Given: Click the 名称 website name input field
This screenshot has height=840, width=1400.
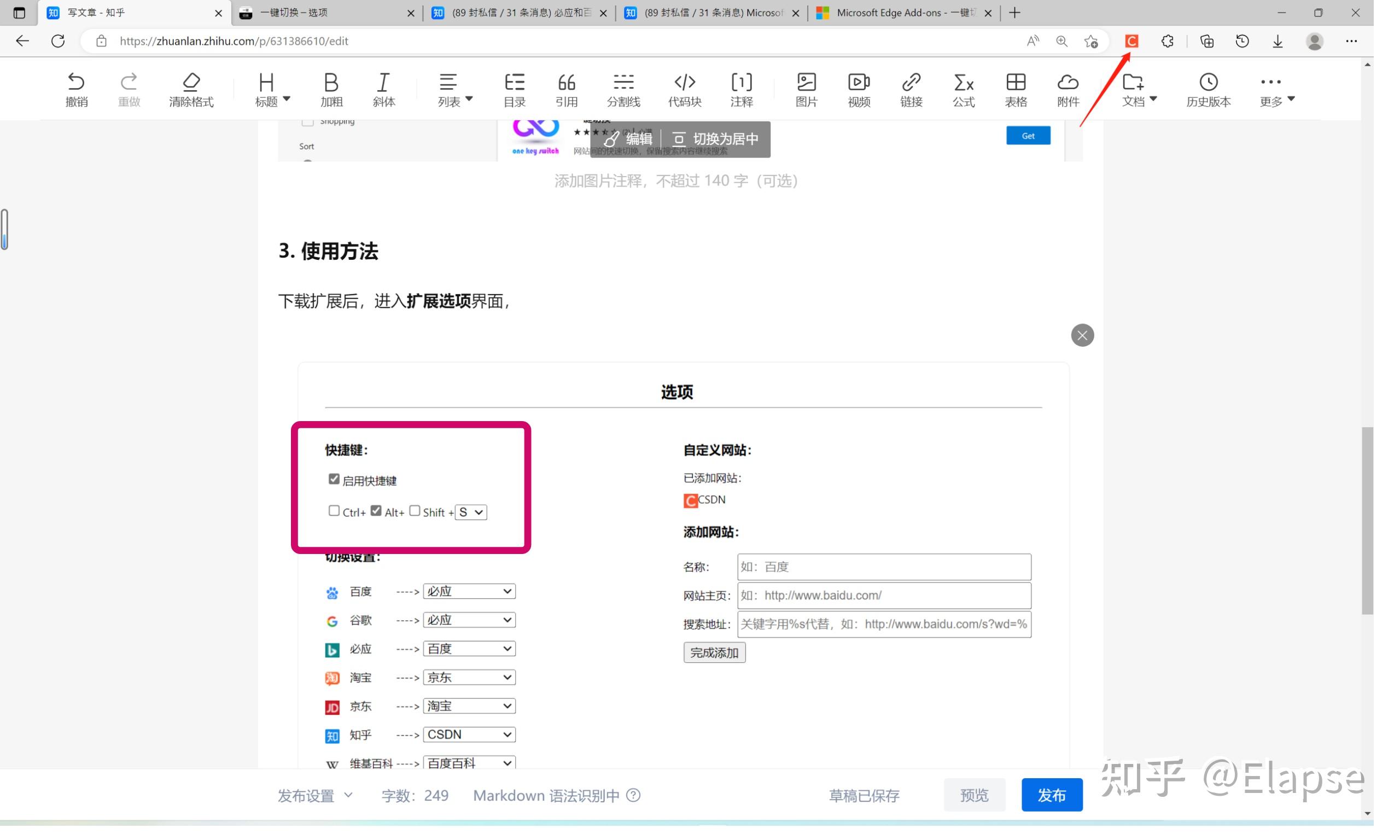Looking at the screenshot, I should 884,567.
